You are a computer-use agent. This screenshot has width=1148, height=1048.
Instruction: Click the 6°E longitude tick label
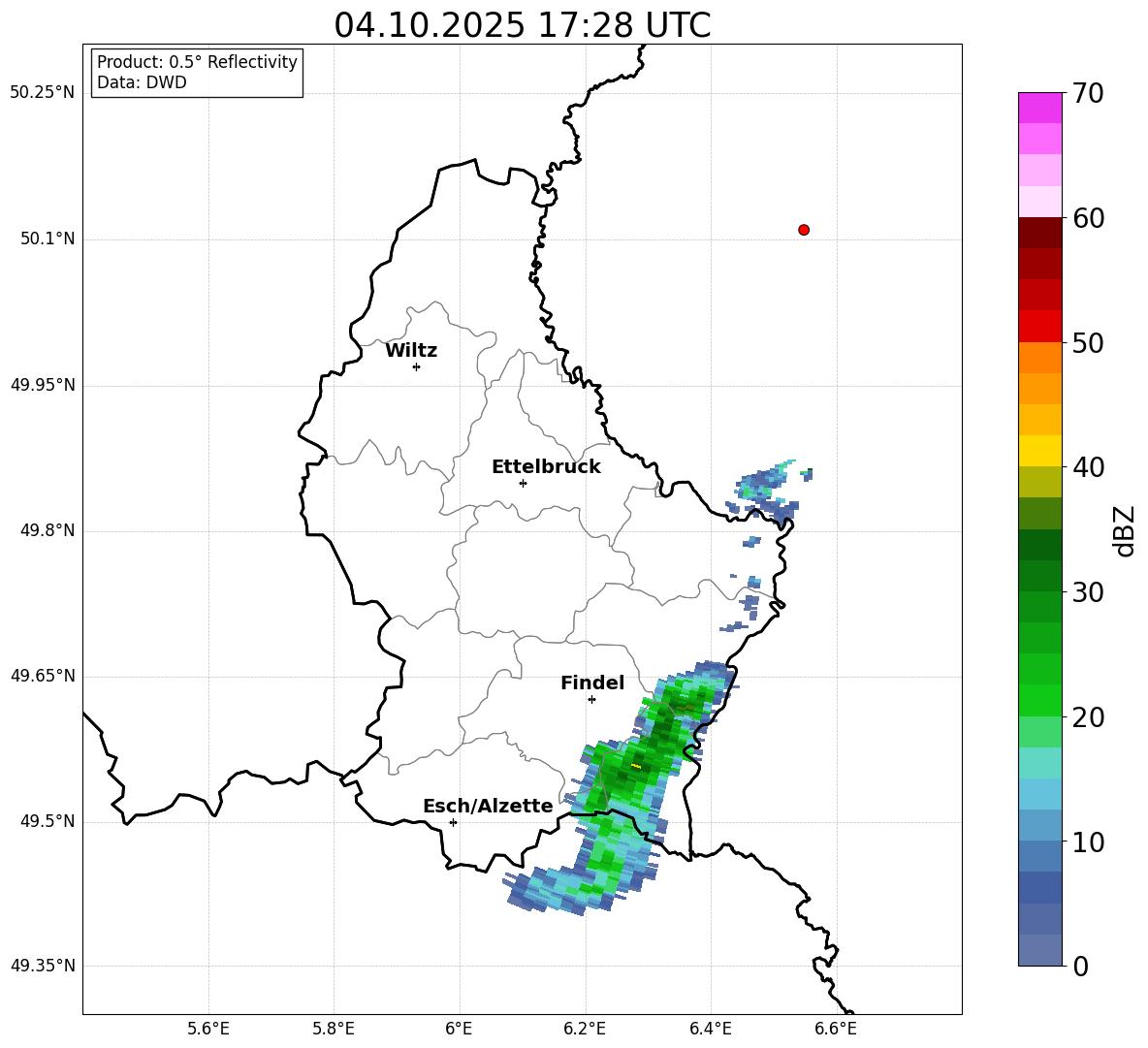point(459,1029)
